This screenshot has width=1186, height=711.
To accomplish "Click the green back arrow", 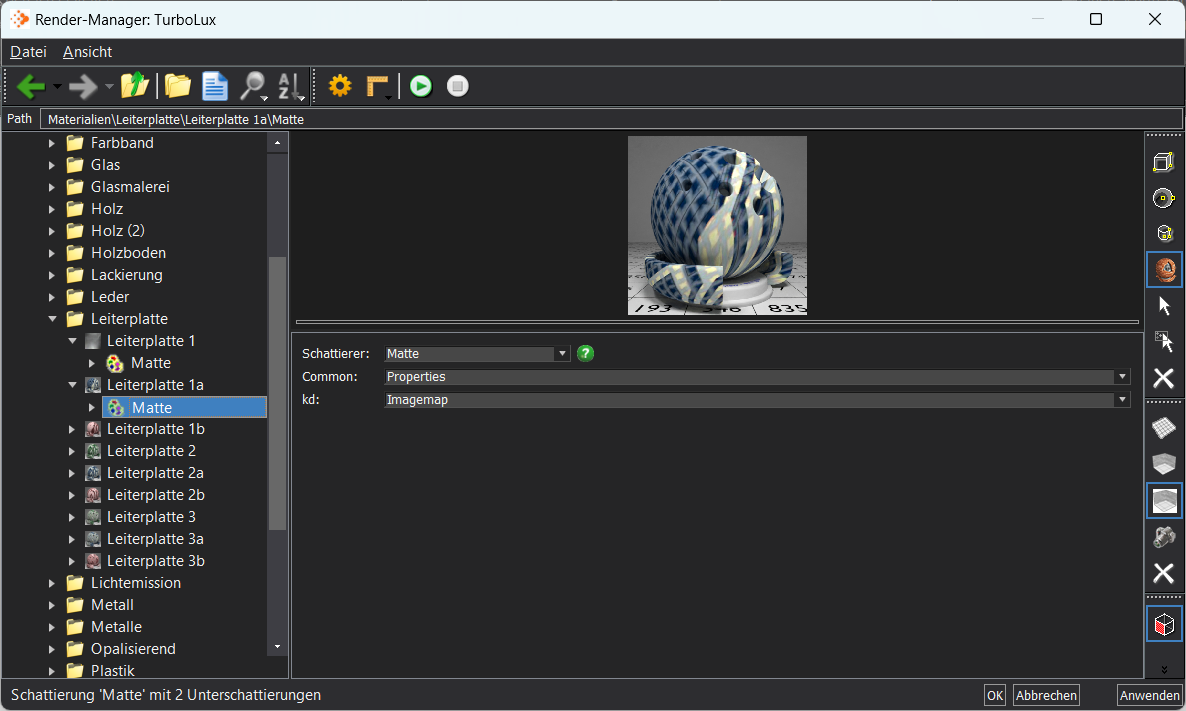I will point(31,86).
